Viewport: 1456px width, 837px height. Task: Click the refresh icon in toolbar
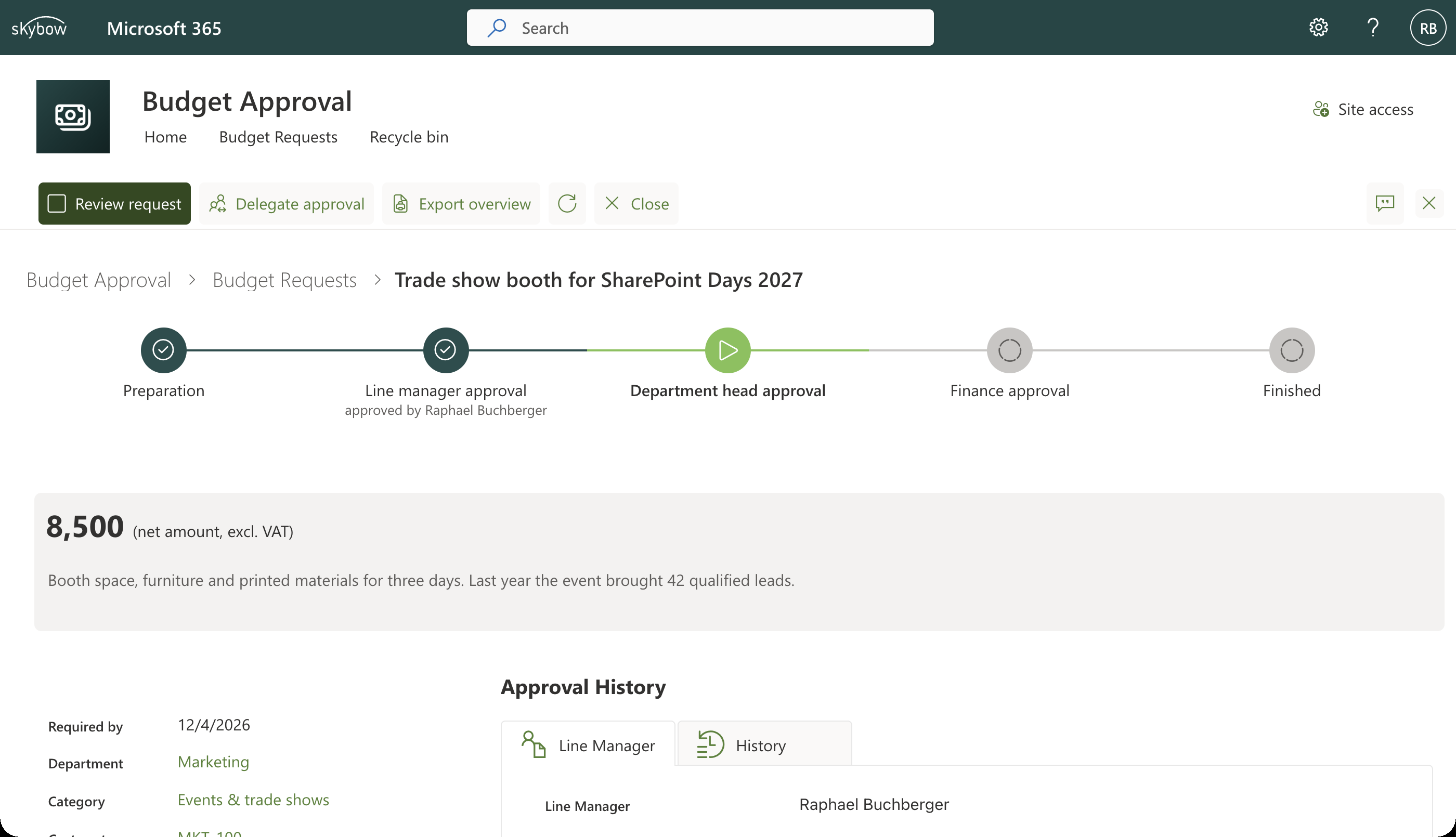[567, 203]
